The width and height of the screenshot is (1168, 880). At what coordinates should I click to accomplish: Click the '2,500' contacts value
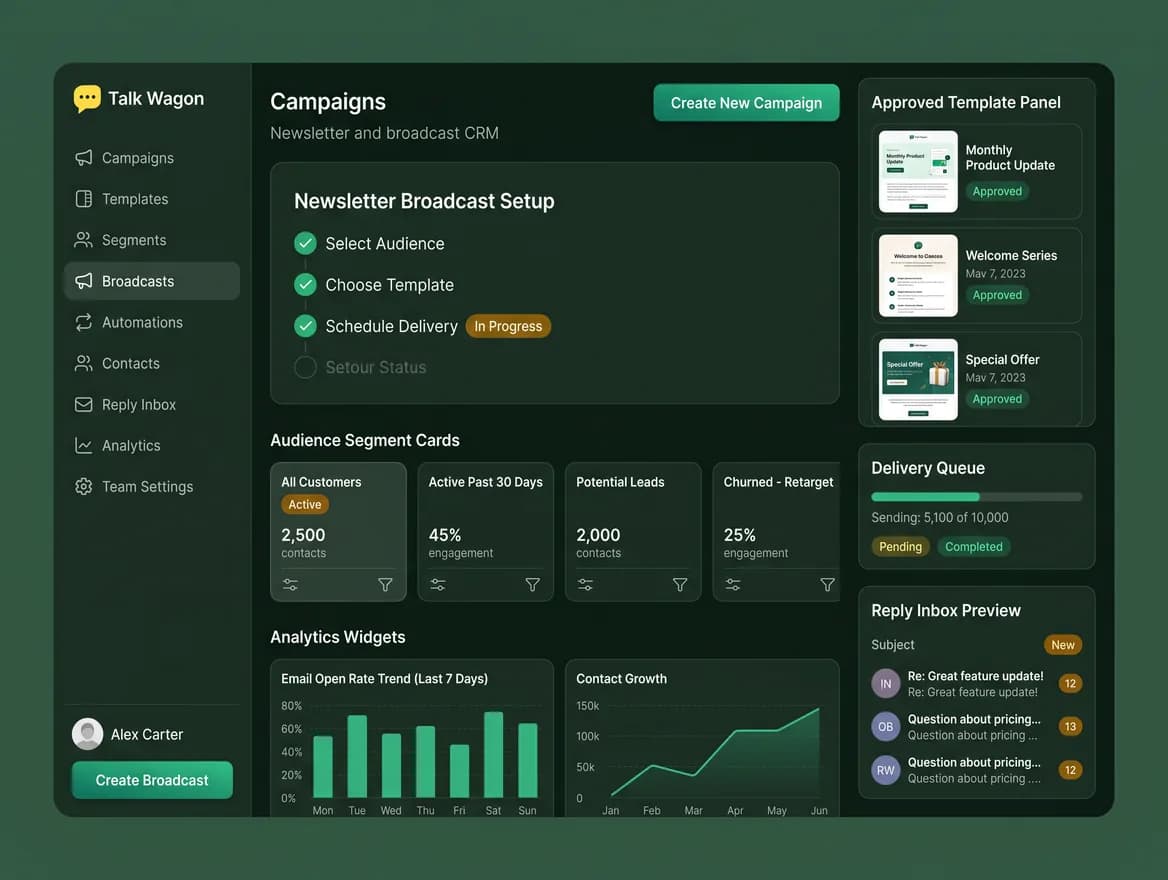(x=303, y=535)
